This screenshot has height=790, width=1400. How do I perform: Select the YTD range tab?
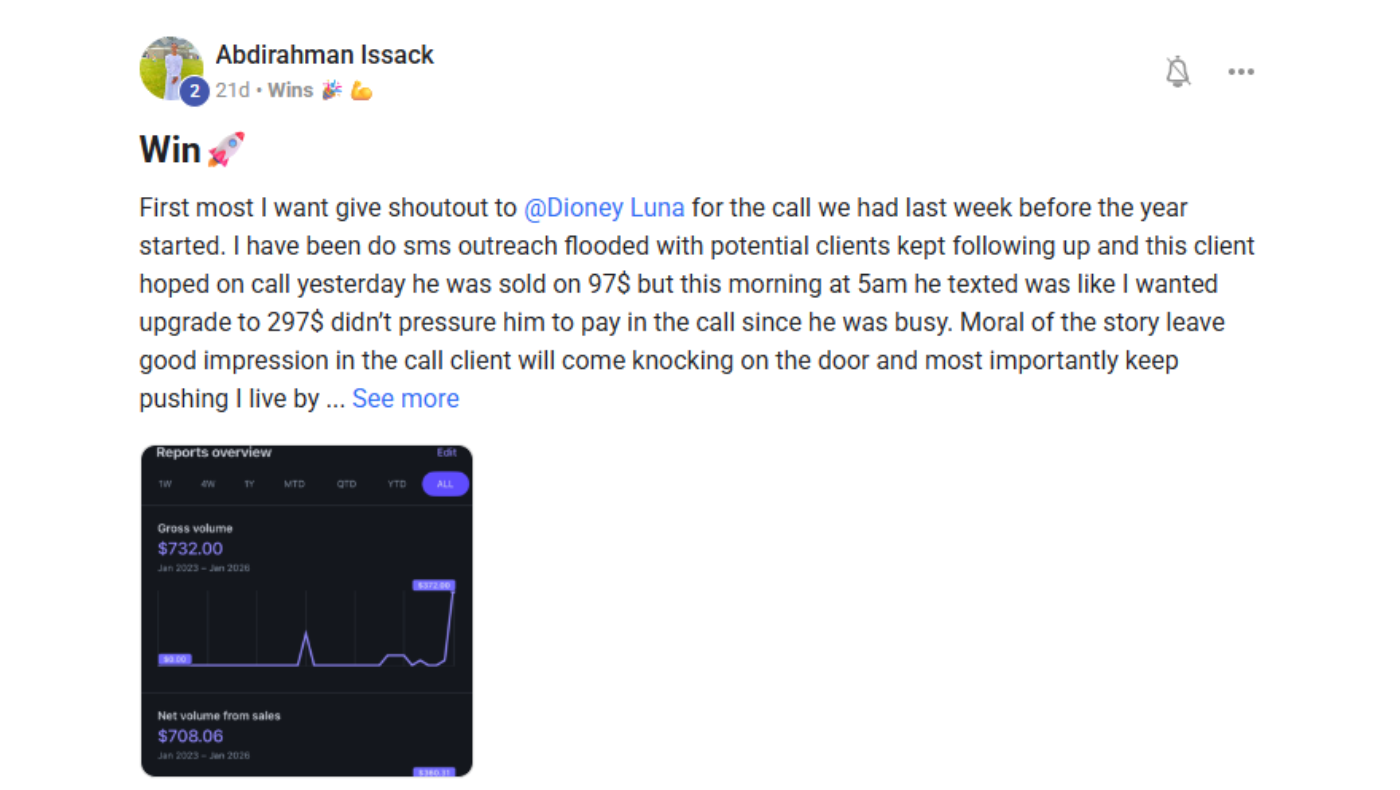pyautogui.click(x=397, y=484)
